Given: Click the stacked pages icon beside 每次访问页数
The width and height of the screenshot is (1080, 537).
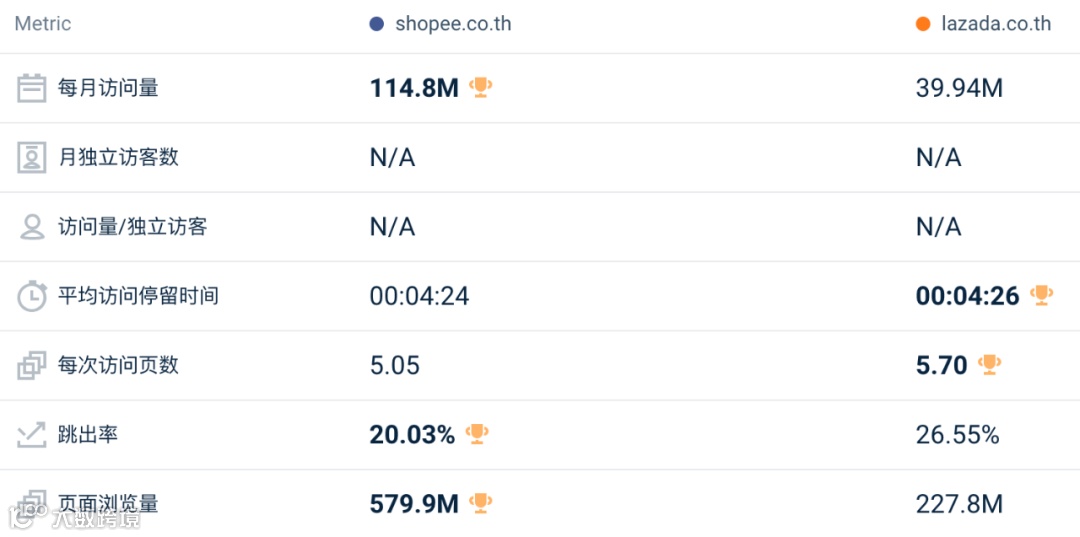Looking at the screenshot, I should 32,365.
